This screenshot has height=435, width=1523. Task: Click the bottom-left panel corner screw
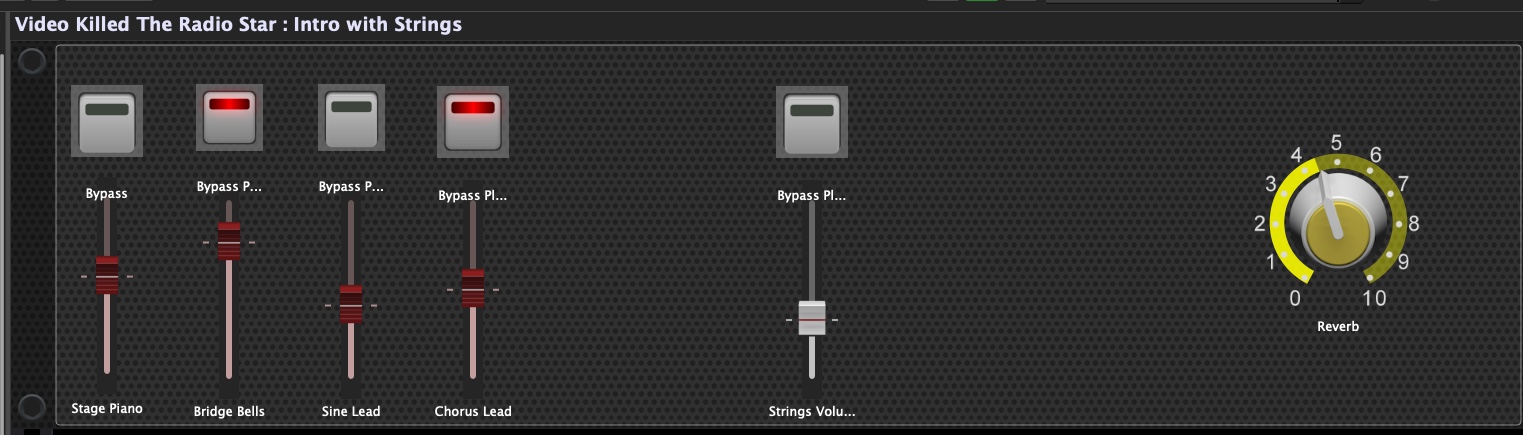[32, 407]
